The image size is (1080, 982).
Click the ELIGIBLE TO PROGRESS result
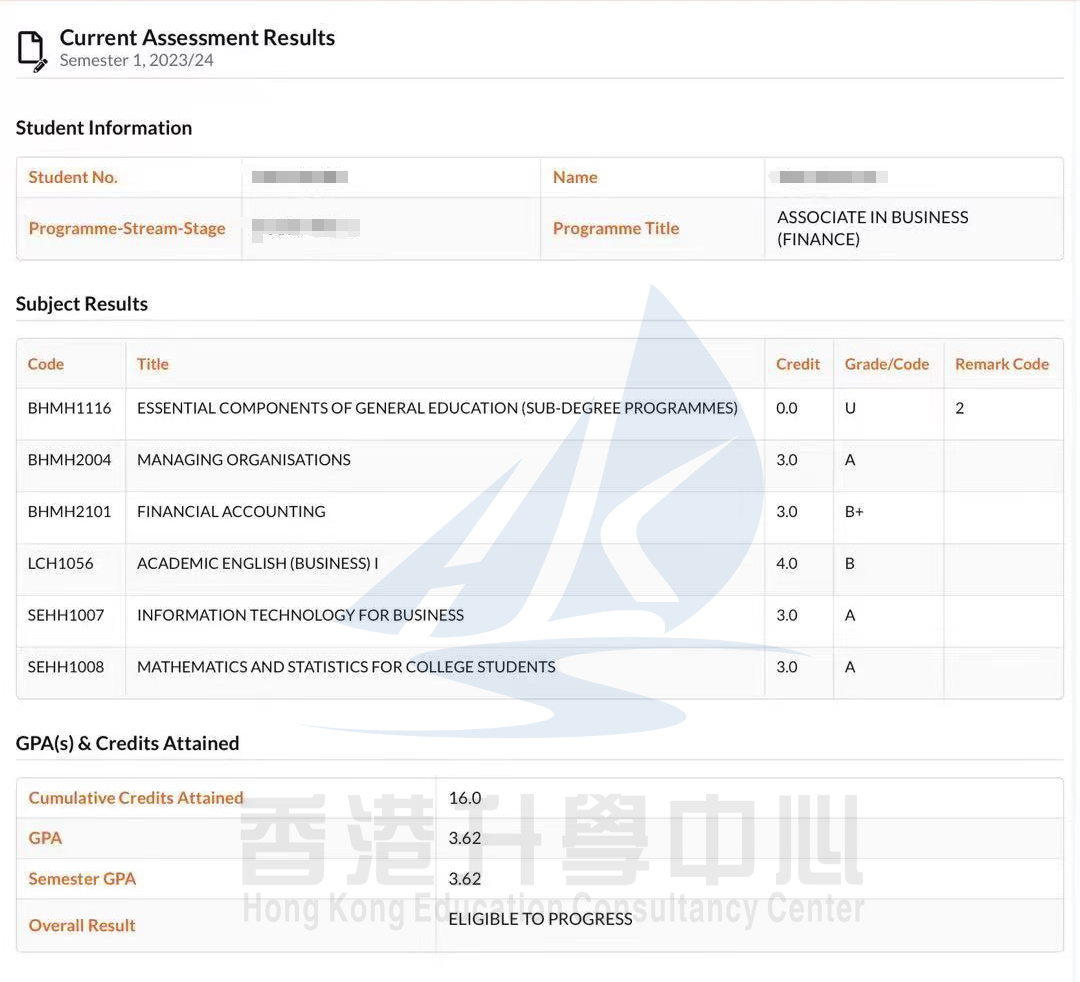(541, 919)
